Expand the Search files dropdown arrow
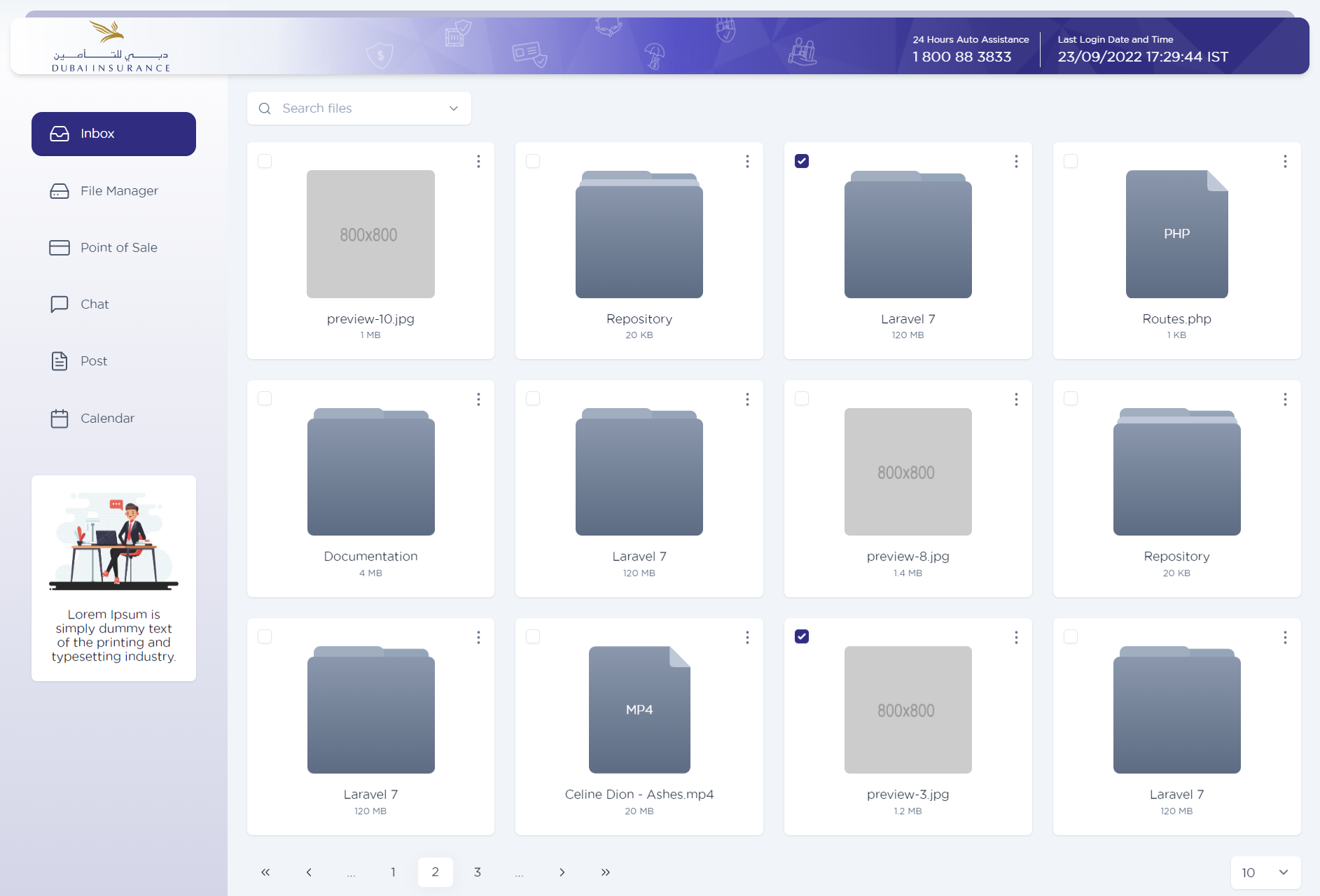Viewport: 1320px width, 896px height. click(453, 108)
